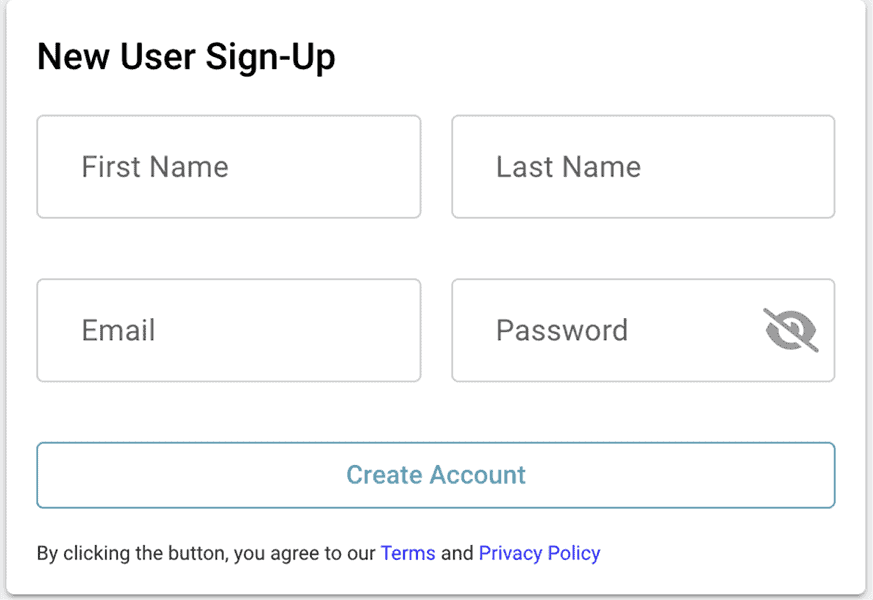Click the 'Email' placeholder text

tap(118, 331)
